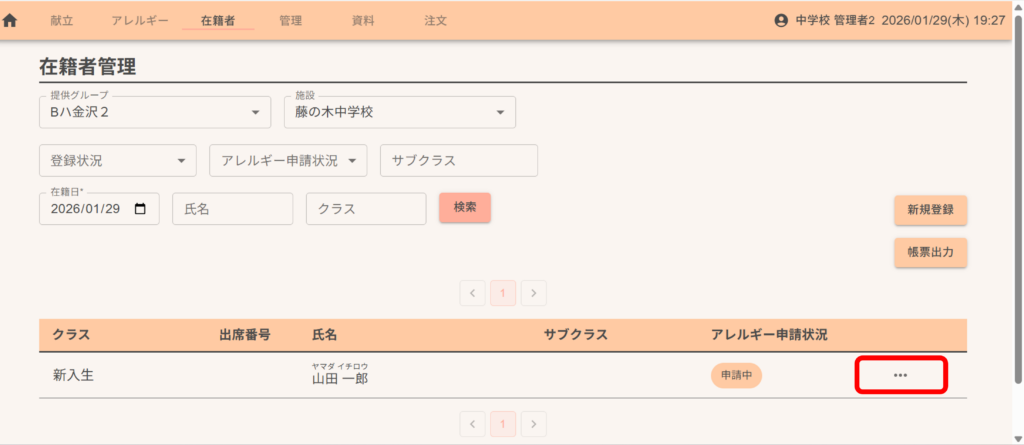This screenshot has height=445, width=1024.
Task: Click the 帳票出力 button
Action: (930, 253)
